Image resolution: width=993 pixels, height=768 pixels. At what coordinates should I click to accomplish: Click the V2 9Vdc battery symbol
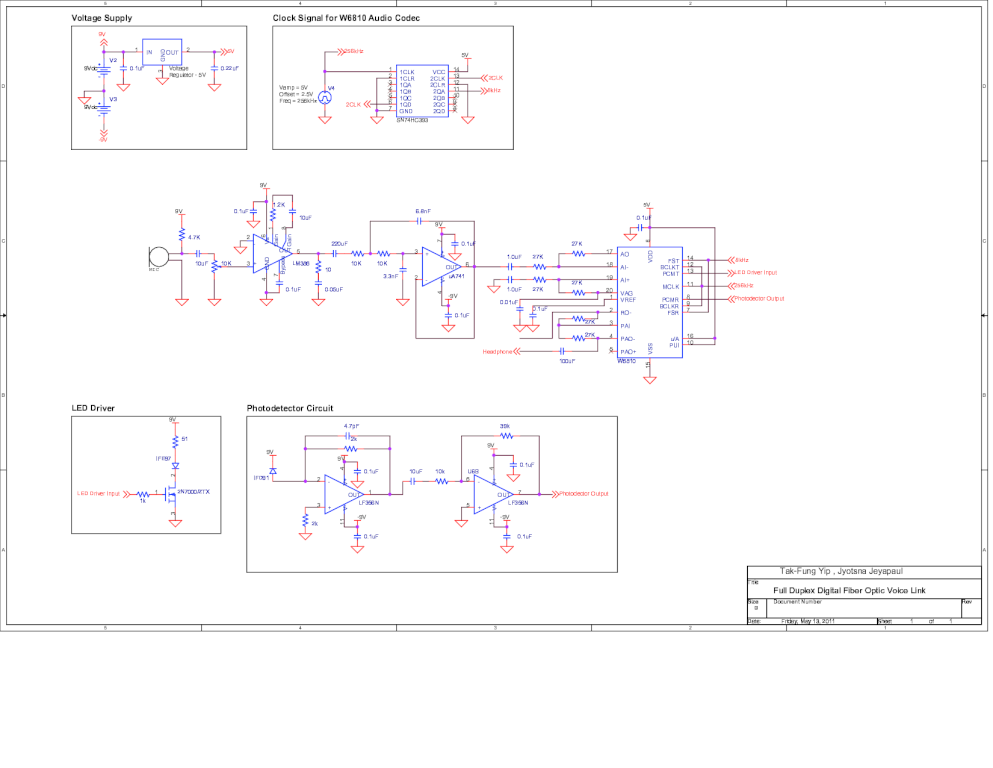103,69
